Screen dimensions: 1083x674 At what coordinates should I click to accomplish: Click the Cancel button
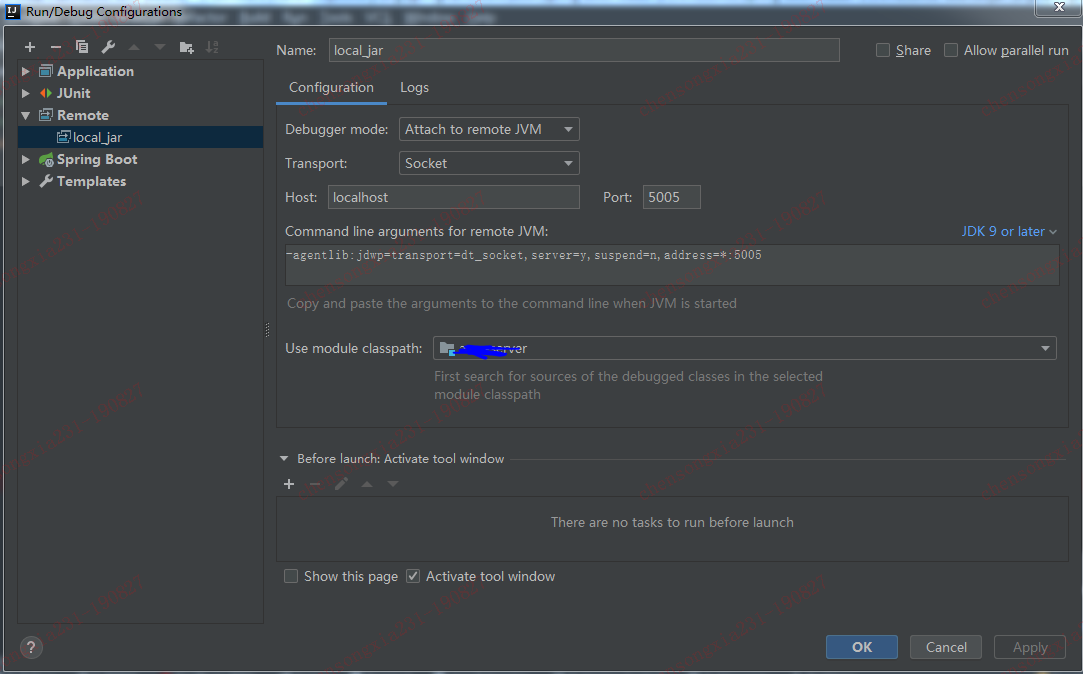(x=946, y=647)
